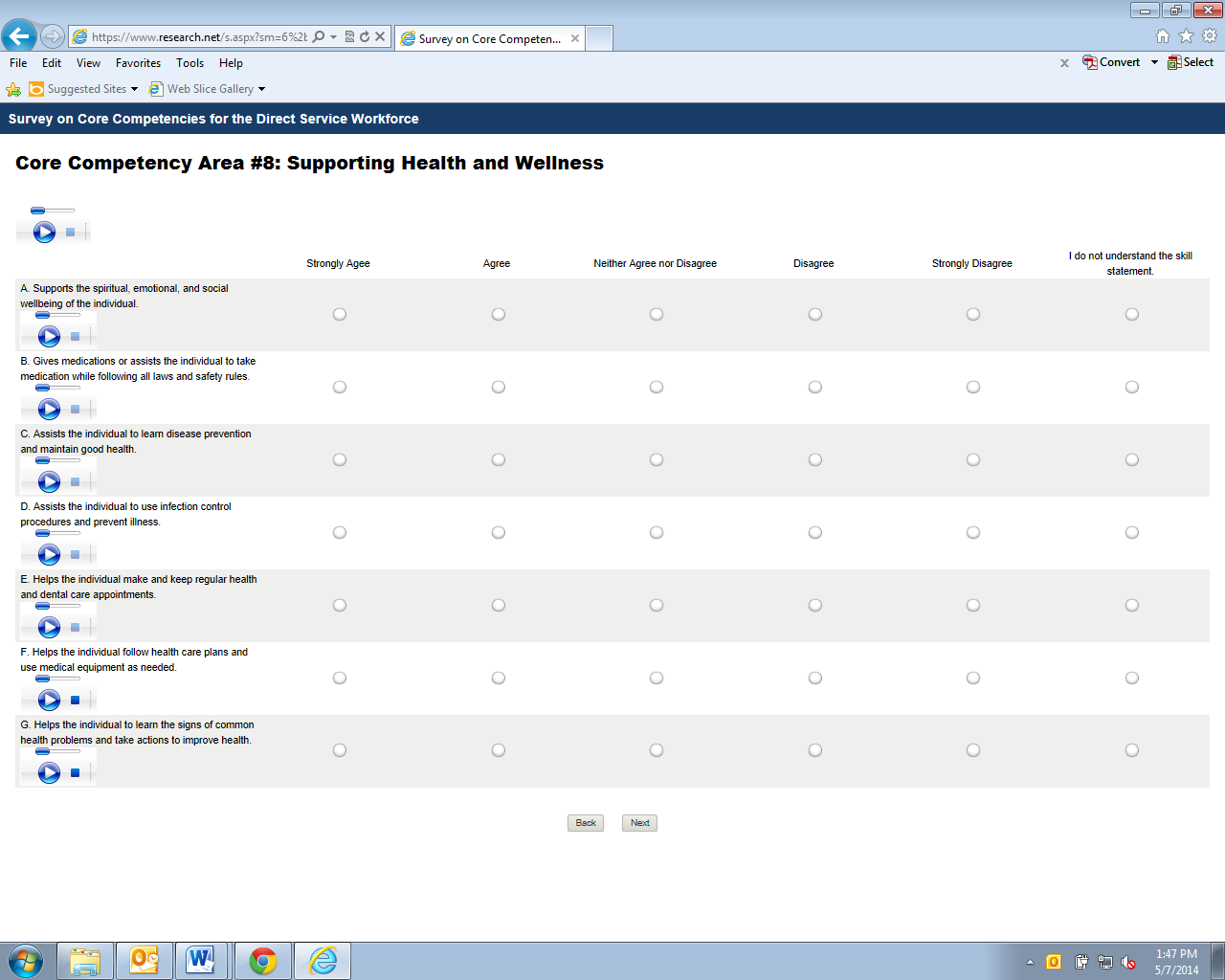
Task: Open the favorites star icon
Action: (x=1186, y=36)
